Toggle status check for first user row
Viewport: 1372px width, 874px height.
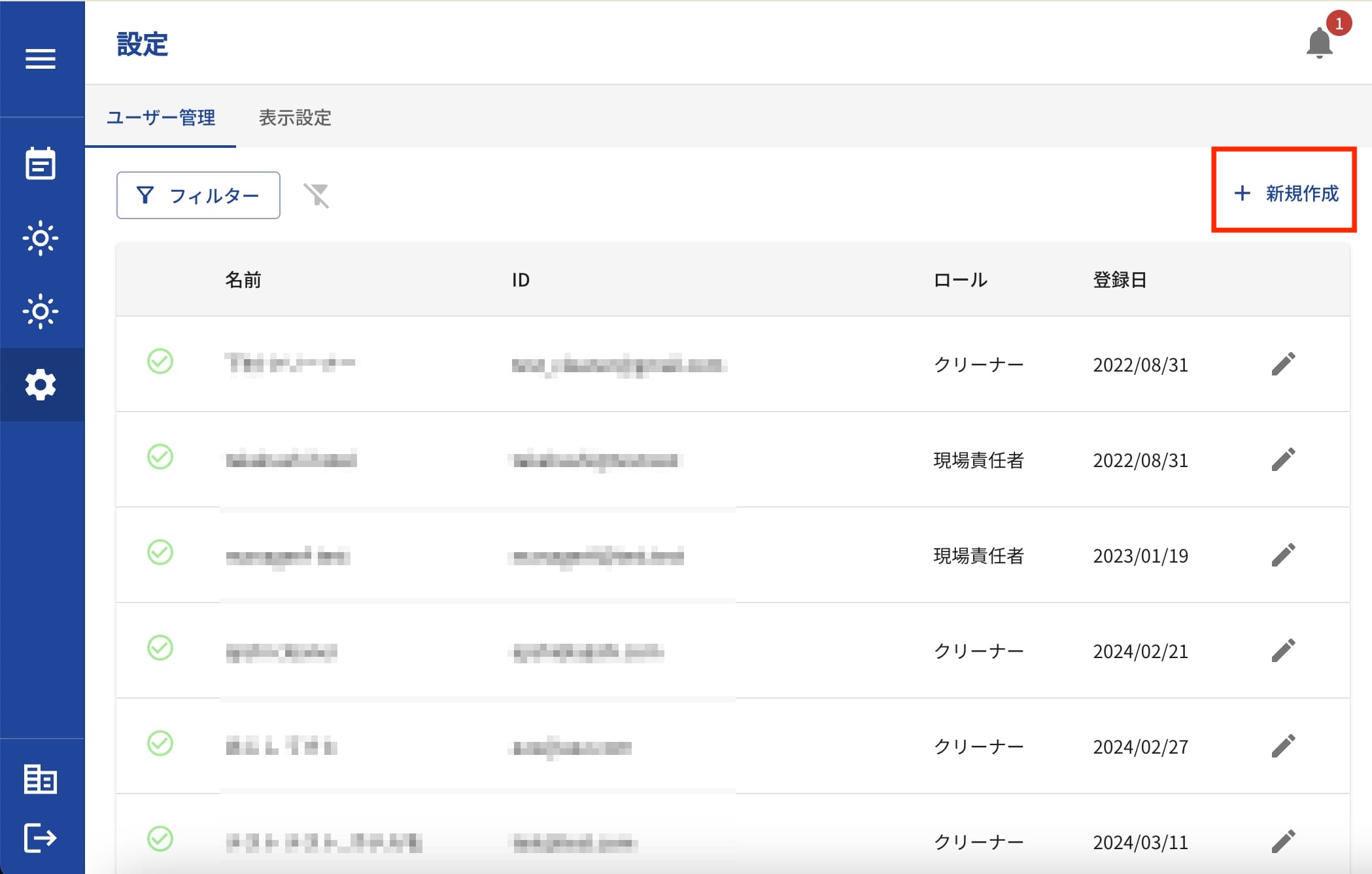(160, 361)
